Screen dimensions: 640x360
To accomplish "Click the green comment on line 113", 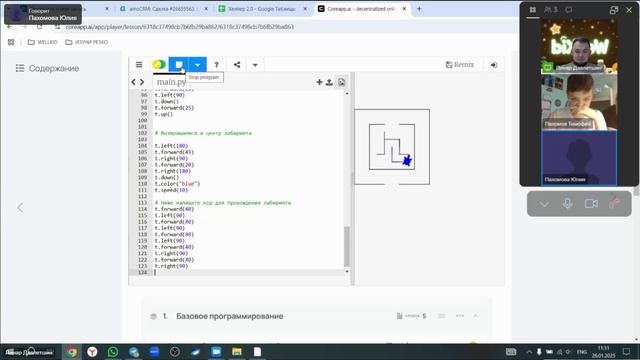I will tap(222, 202).
